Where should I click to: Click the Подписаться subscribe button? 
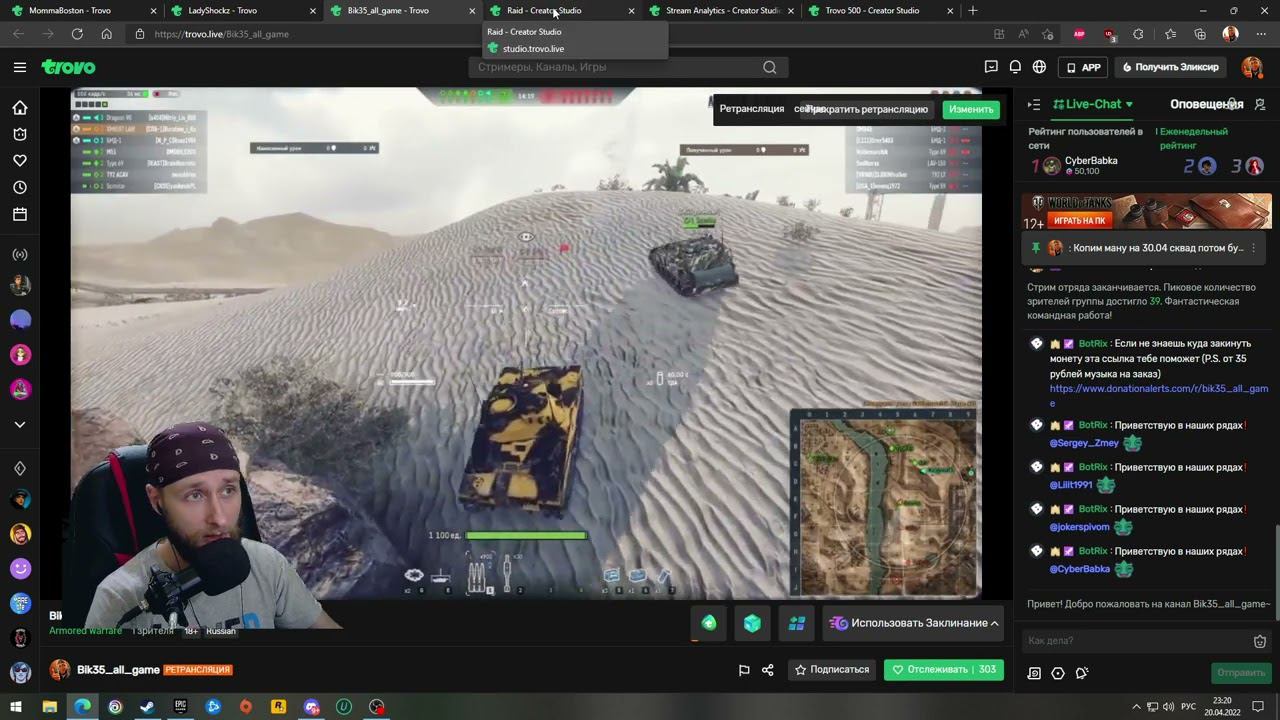click(x=832, y=670)
